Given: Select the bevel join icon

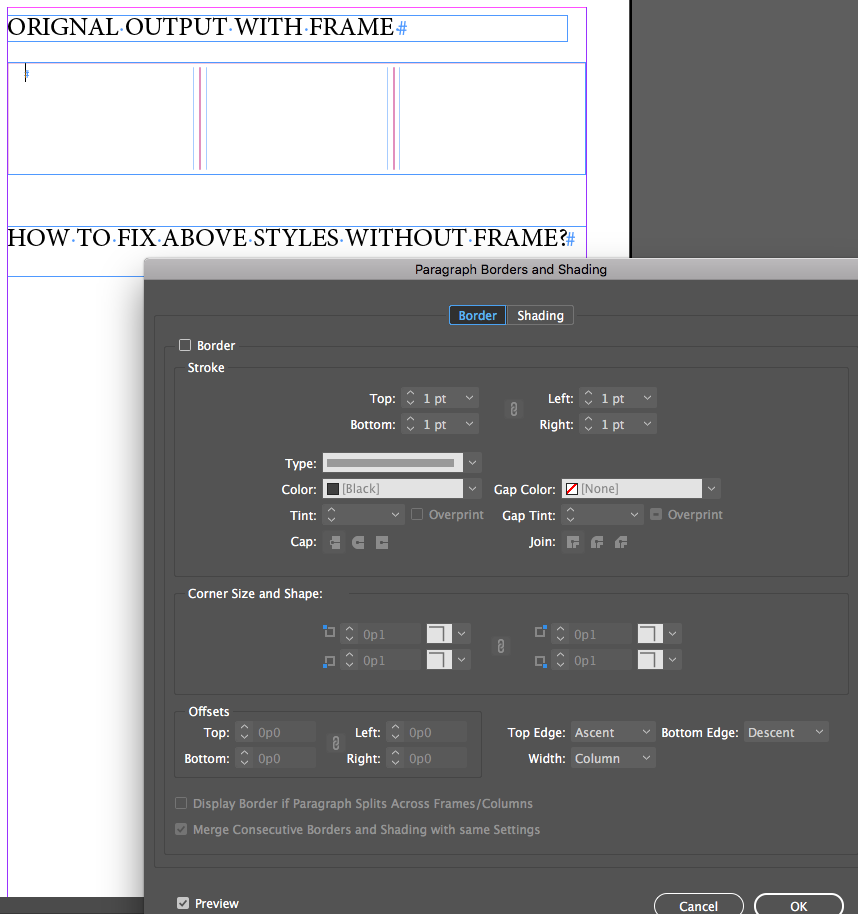Looking at the screenshot, I should (620, 541).
